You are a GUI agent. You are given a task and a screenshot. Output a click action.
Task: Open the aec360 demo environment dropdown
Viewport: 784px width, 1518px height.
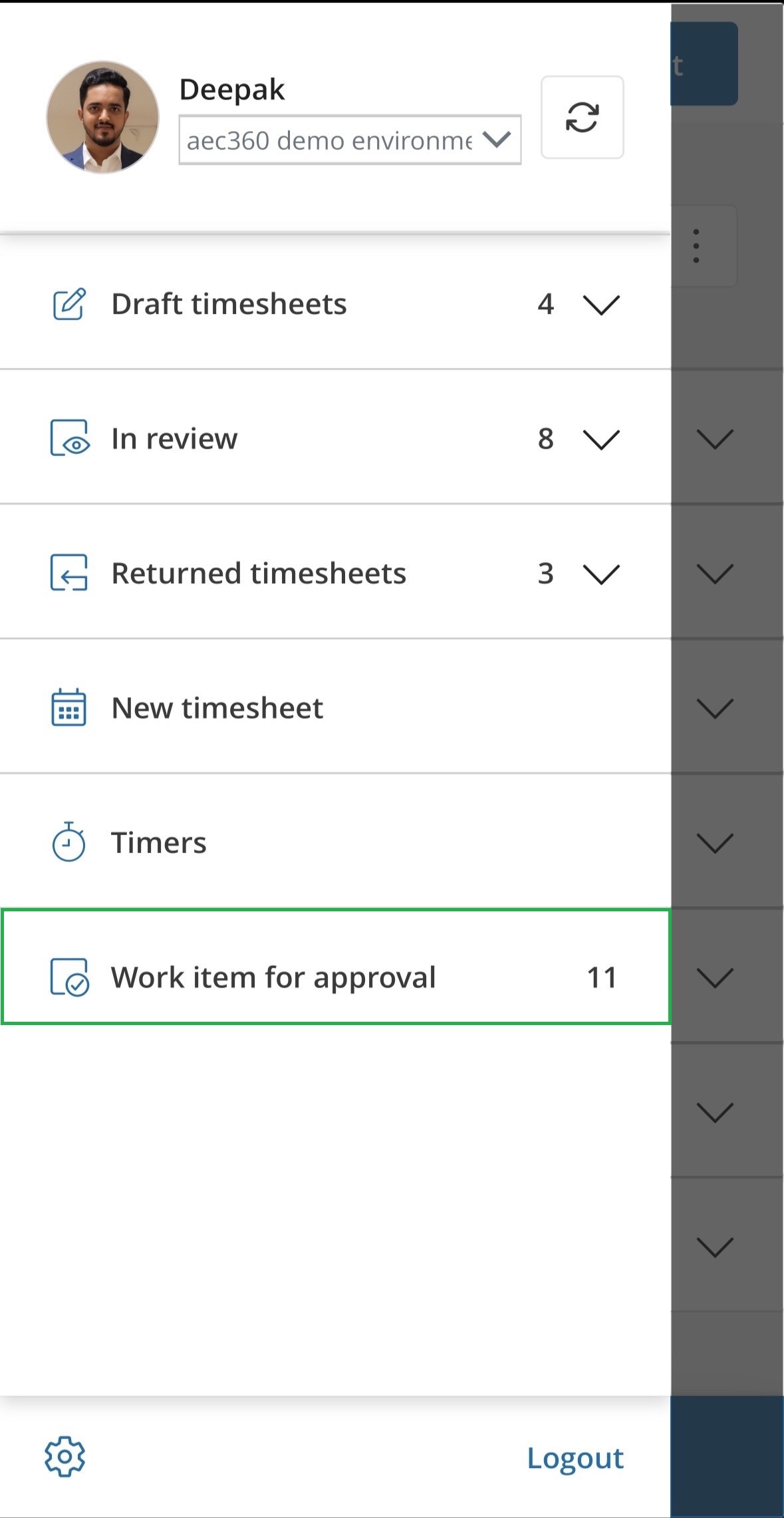click(x=349, y=140)
